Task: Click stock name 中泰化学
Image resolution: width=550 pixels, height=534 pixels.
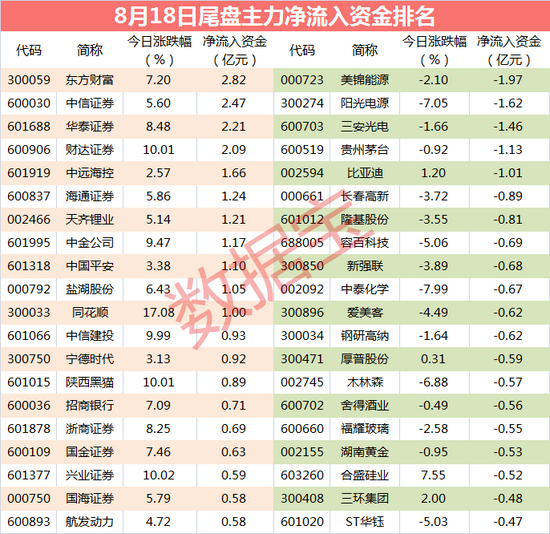Action: pyautogui.click(x=365, y=289)
